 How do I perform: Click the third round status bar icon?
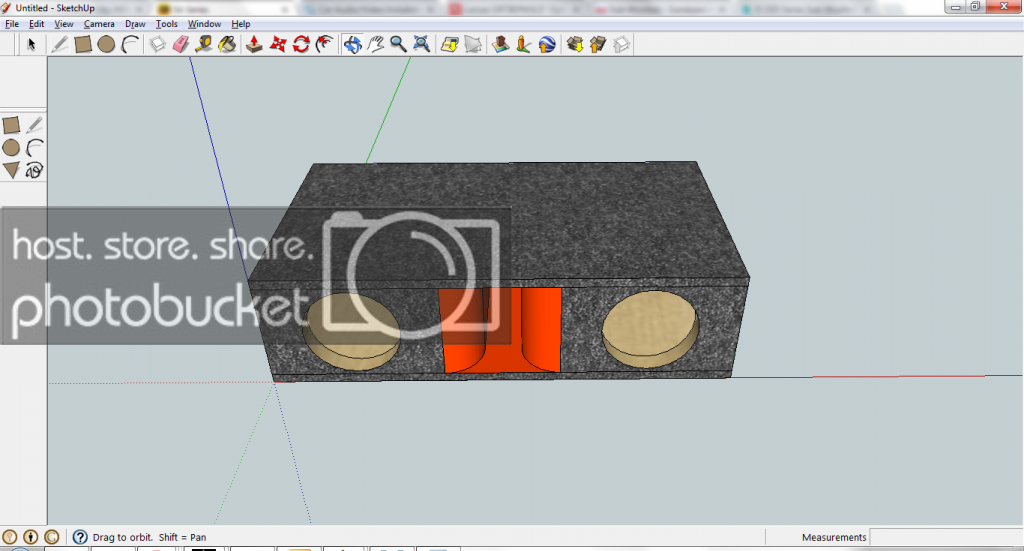52,537
